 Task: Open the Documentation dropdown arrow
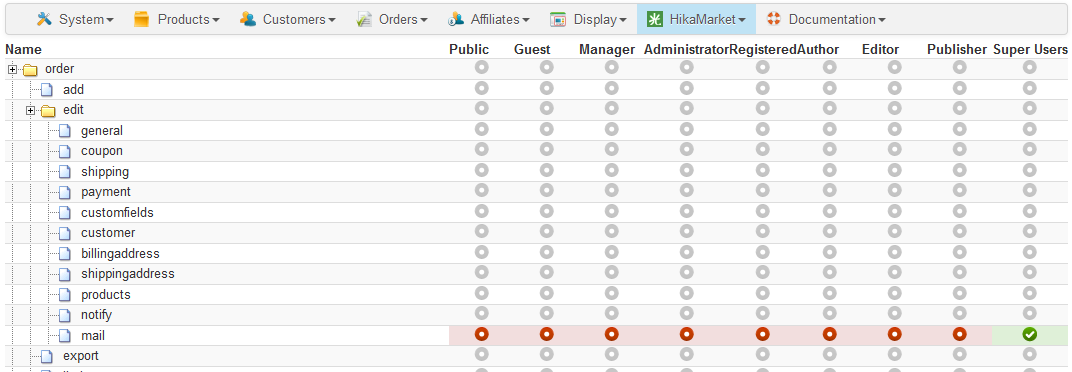pyautogui.click(x=882, y=21)
